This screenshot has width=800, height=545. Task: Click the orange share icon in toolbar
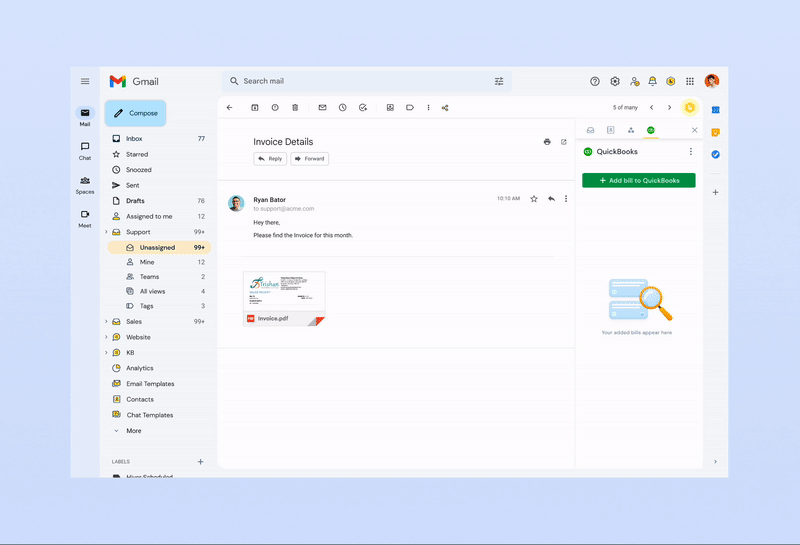pyautogui.click(x=445, y=108)
